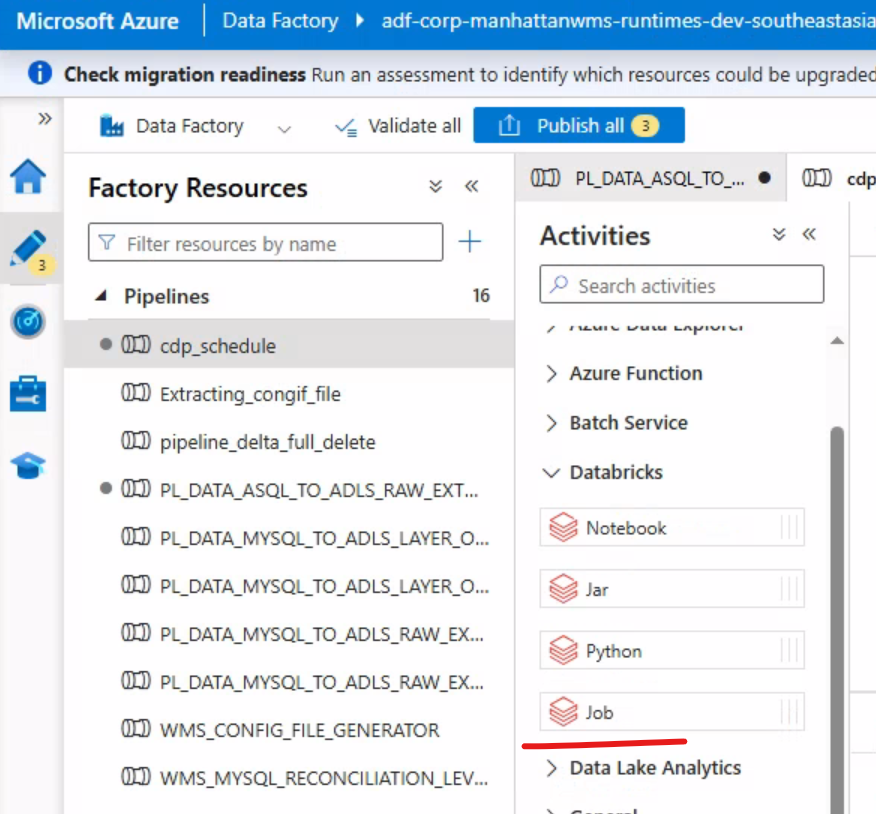Click the Activities scroll-up arrow
This screenshot has height=814, width=876.
(837, 340)
